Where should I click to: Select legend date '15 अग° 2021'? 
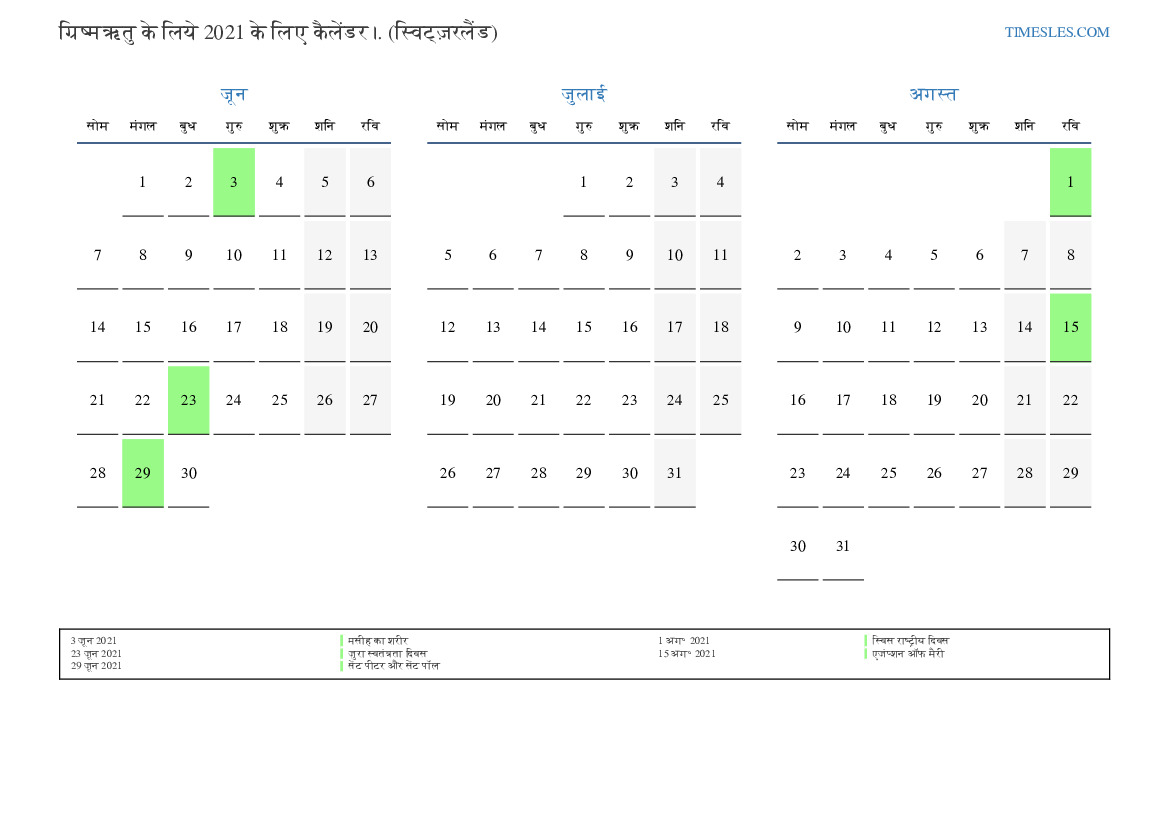pos(687,654)
